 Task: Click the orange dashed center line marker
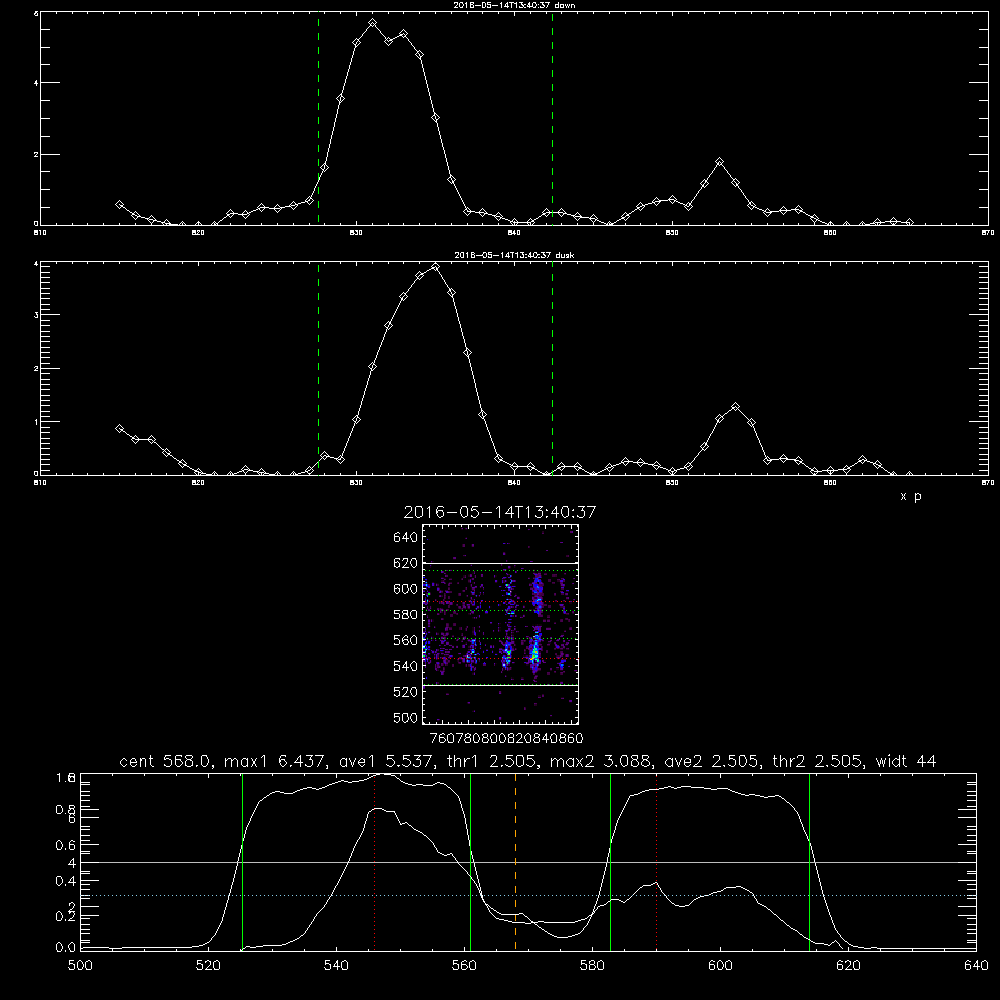click(515, 861)
